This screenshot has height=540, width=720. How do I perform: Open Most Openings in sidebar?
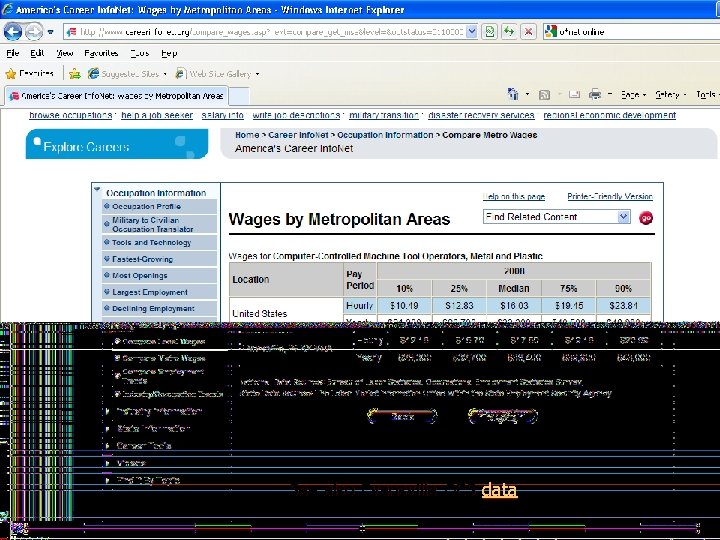(x=159, y=276)
